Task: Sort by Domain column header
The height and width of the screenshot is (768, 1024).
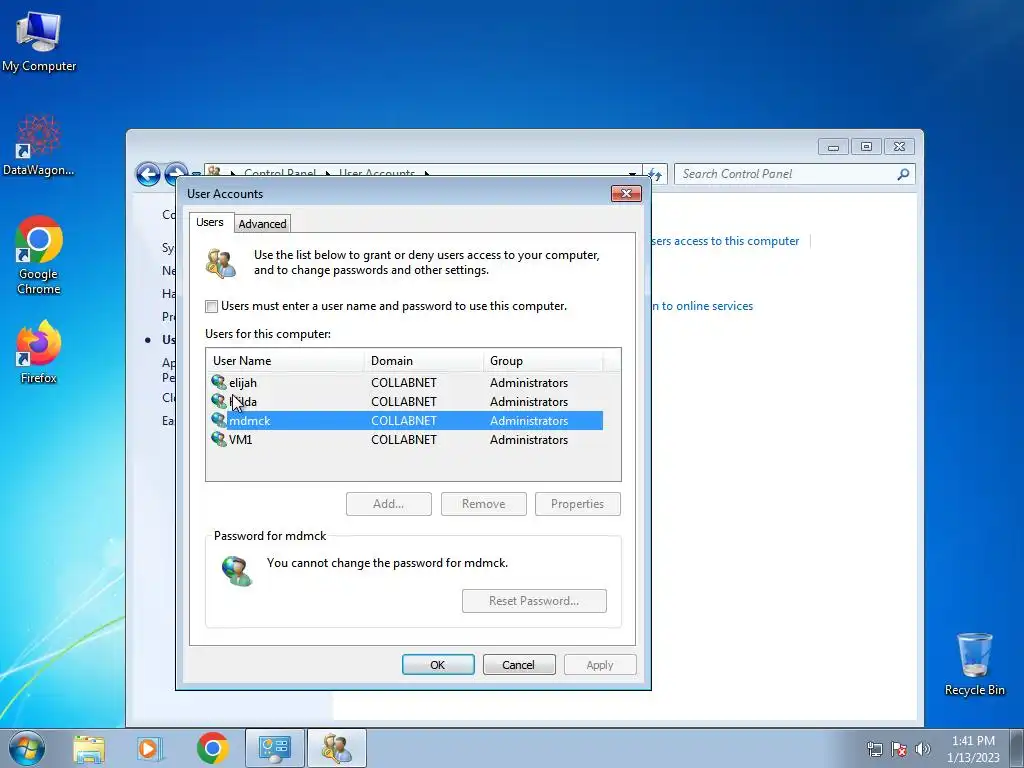Action: (x=424, y=360)
